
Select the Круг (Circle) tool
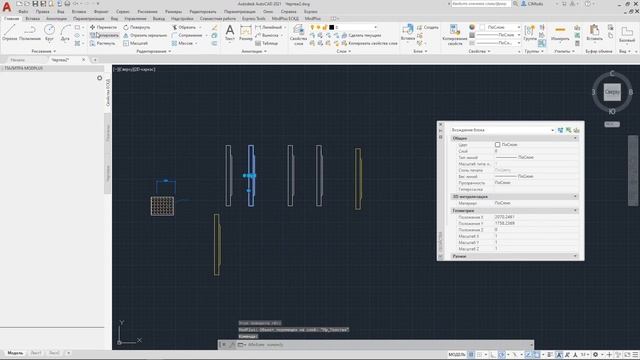tap(49, 33)
